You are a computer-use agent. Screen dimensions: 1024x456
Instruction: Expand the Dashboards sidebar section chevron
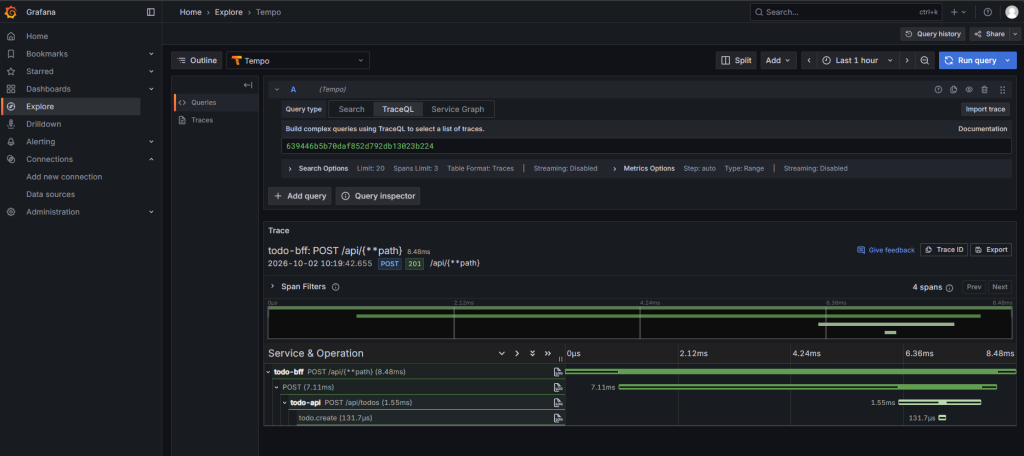(151, 89)
